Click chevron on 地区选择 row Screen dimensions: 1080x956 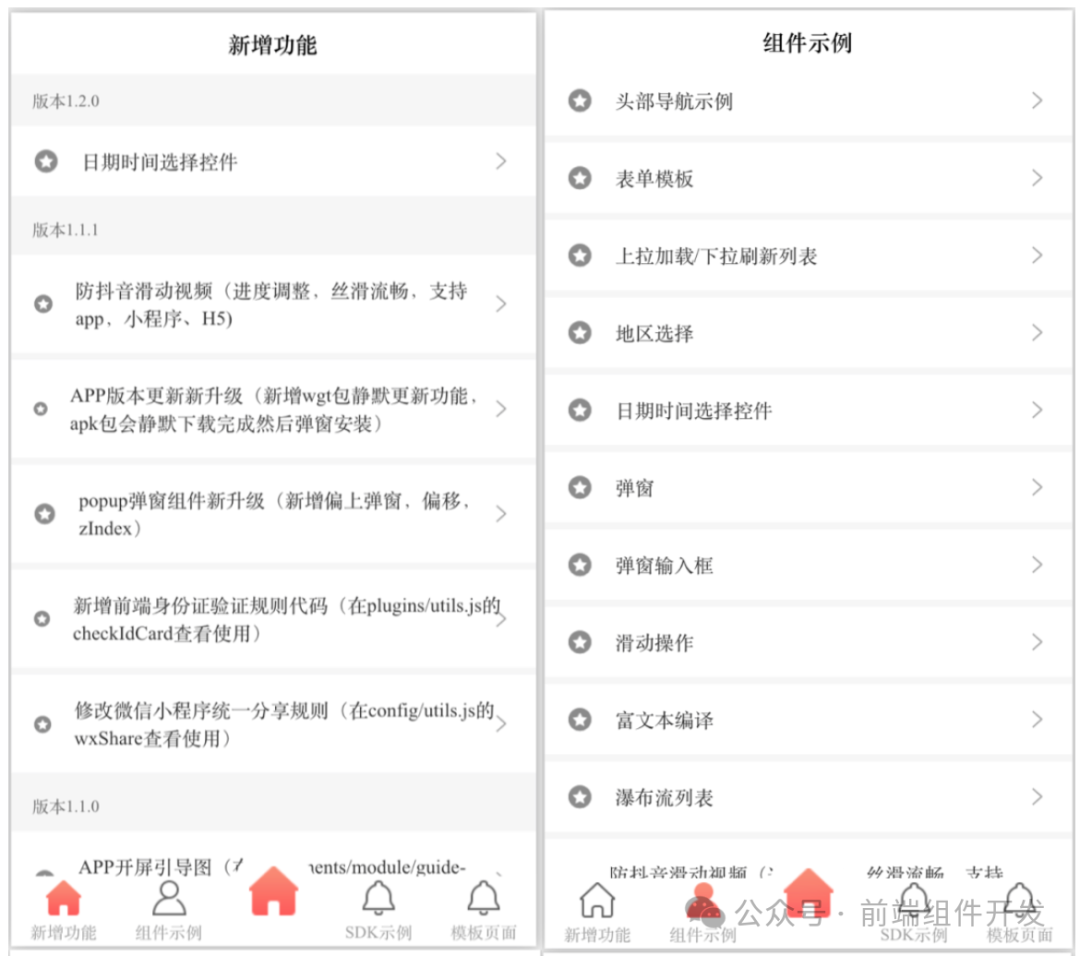tap(1037, 333)
